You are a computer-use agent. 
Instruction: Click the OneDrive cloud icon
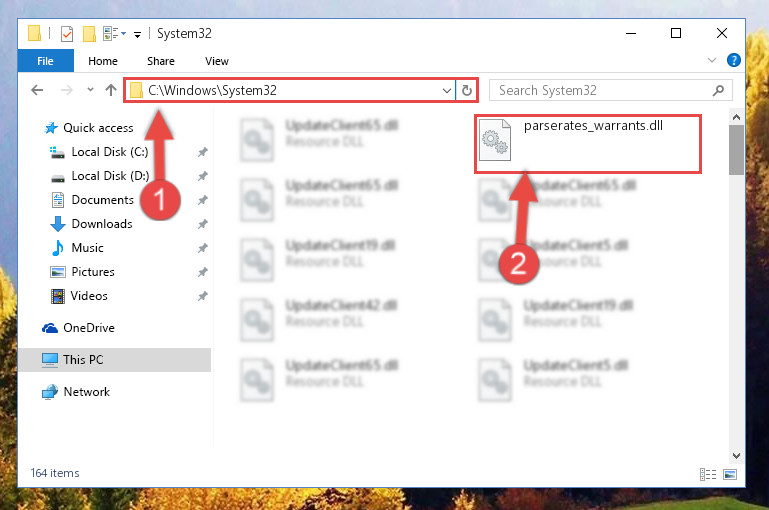point(50,328)
